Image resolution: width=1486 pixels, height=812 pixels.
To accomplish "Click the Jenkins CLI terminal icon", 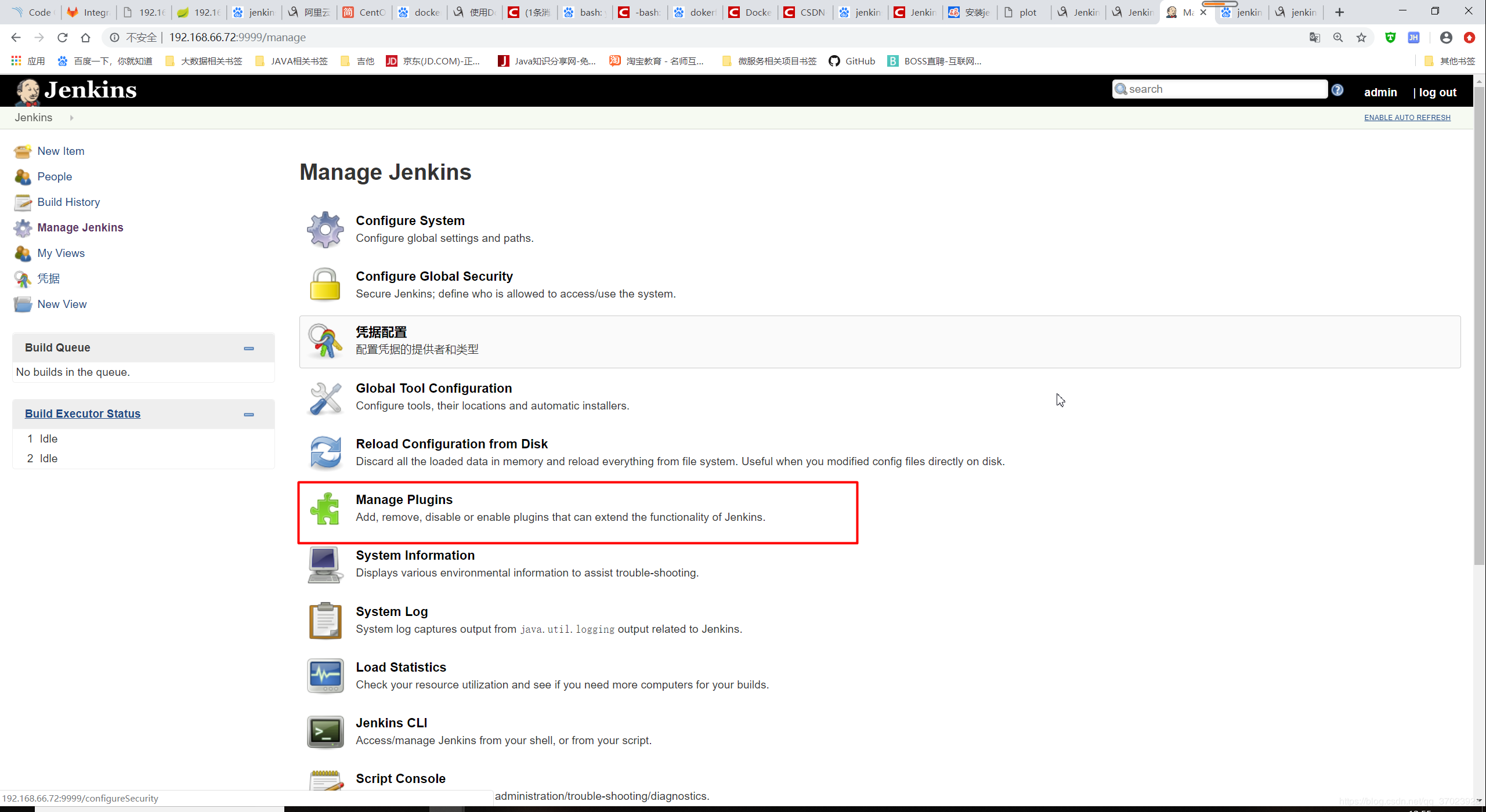I will click(x=325, y=731).
